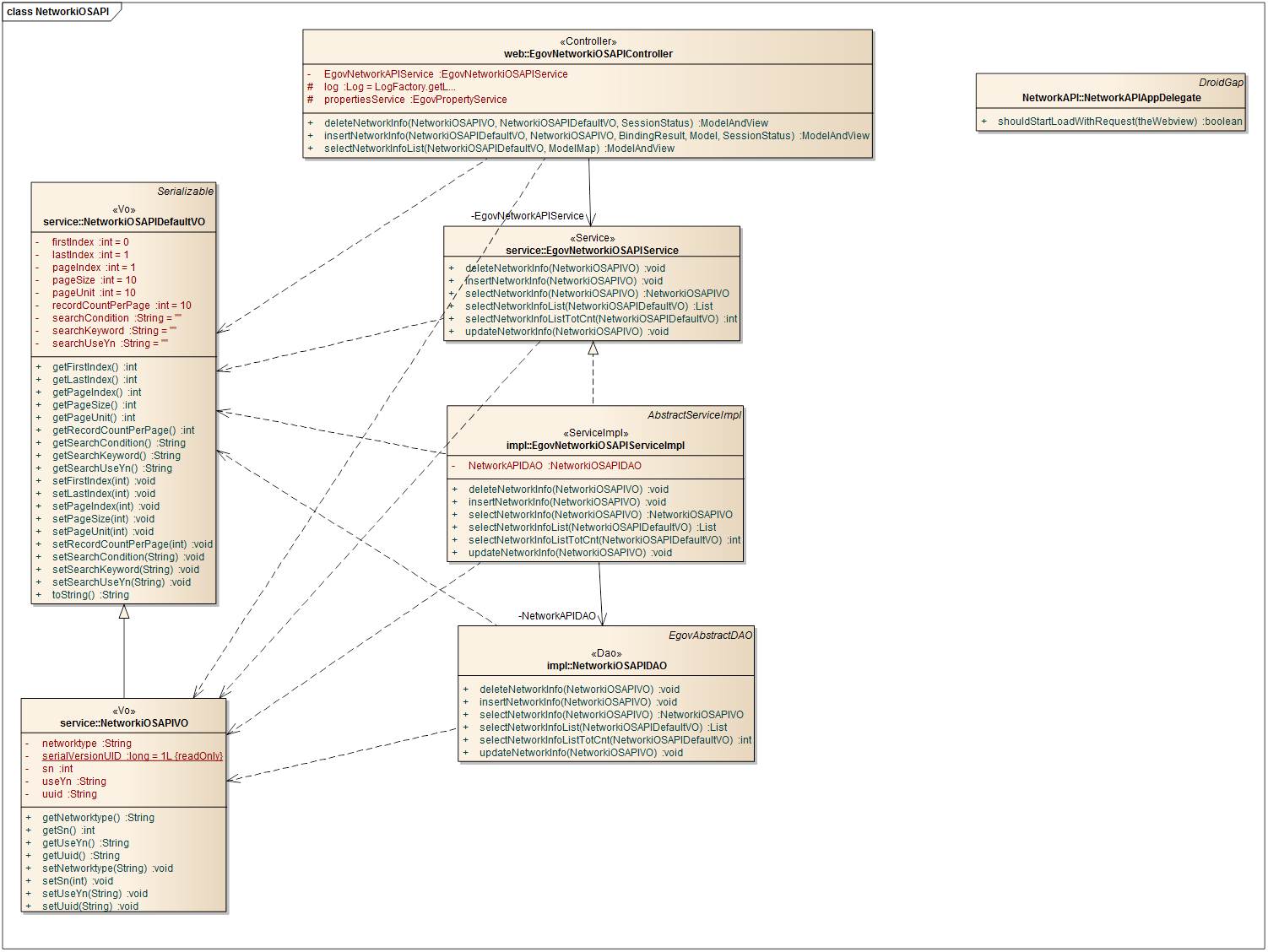Screen dimensions: 1268x952
Task: Select the impl::NetworkiOSAPIDAO class title
Action: (x=606, y=666)
